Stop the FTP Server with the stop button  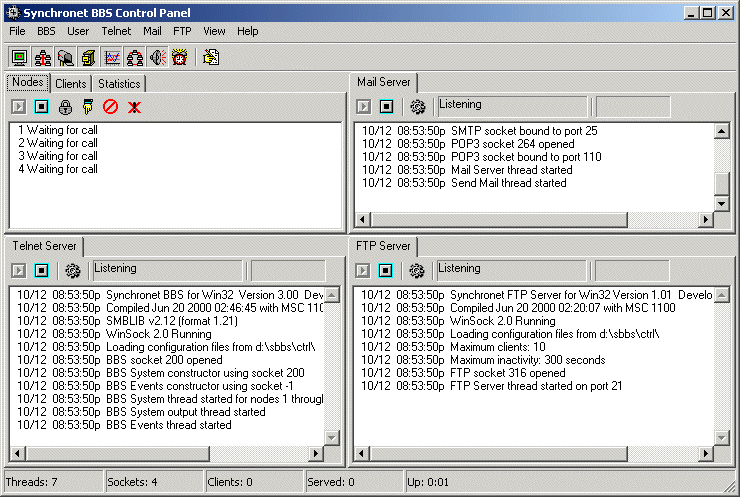click(x=386, y=271)
